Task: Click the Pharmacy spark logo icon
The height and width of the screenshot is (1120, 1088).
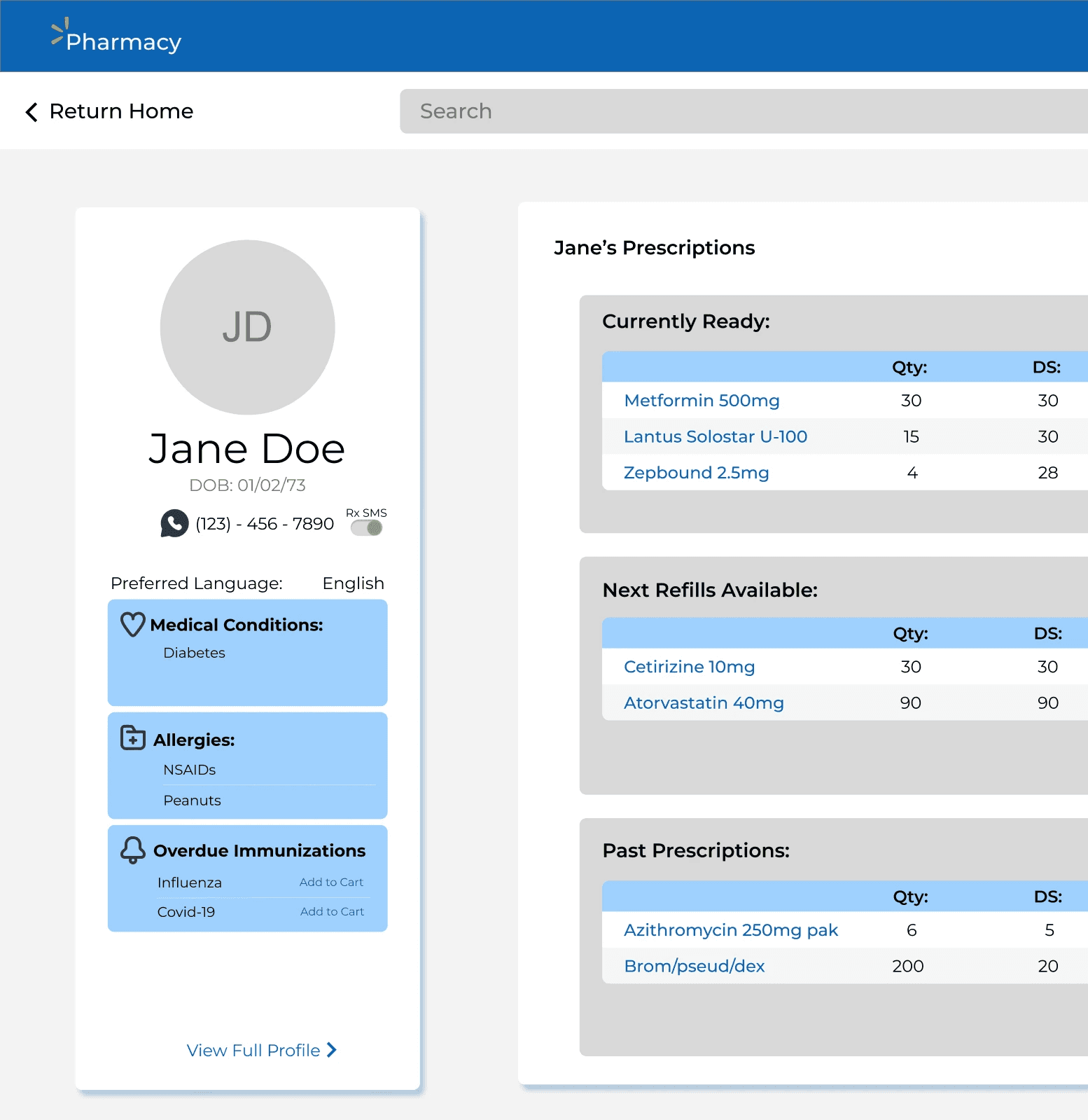Action: click(59, 31)
